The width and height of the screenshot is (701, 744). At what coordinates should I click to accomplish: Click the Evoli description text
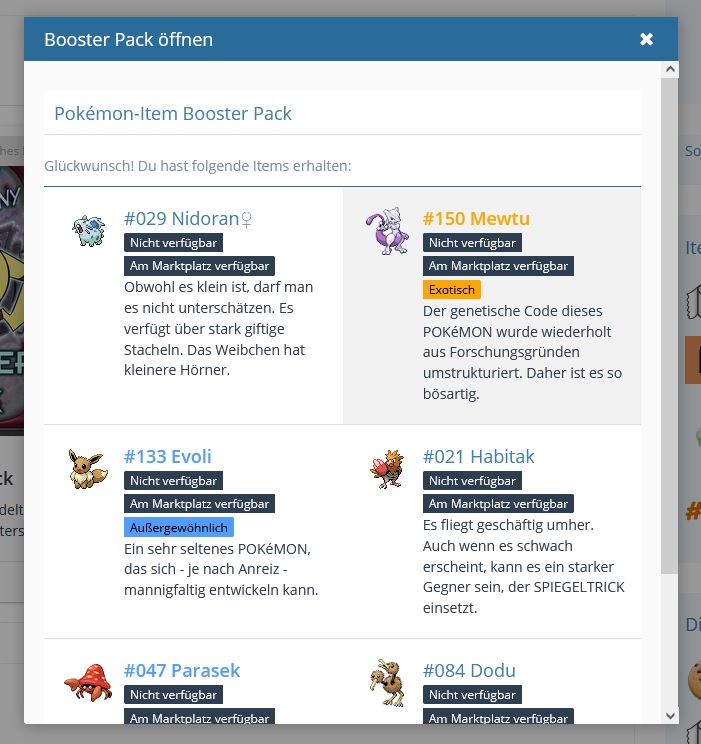[x=221, y=569]
